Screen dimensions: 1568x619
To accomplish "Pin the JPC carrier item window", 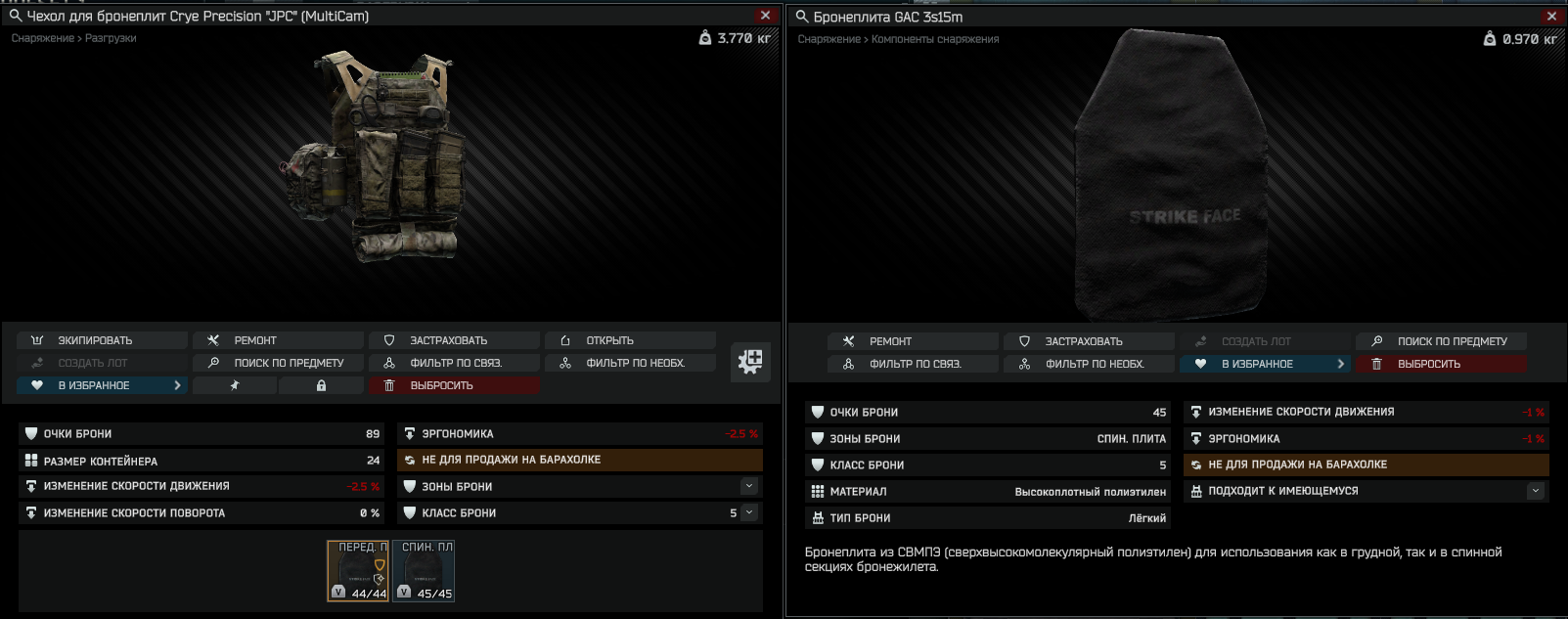I will 235,385.
